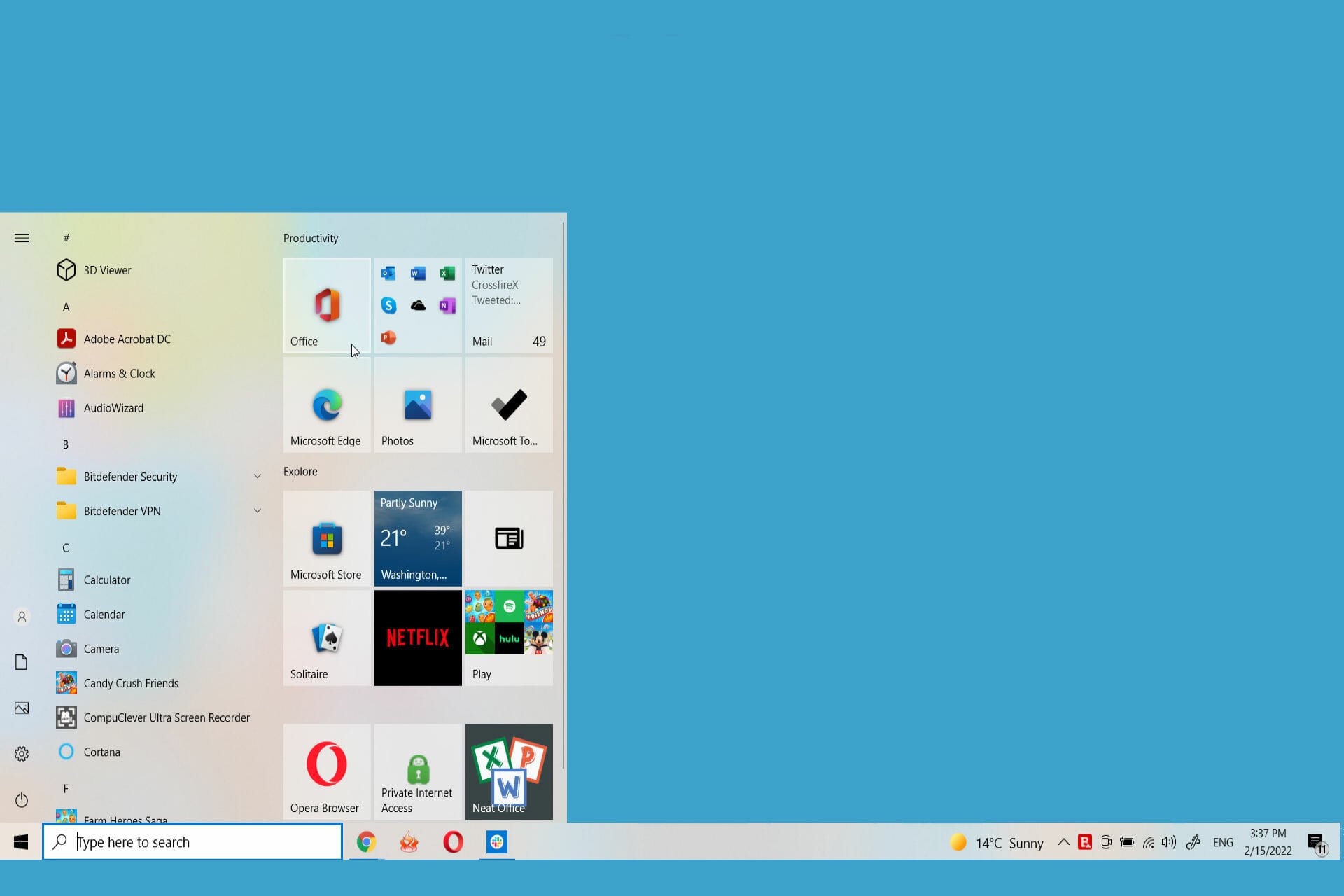
Task: Launch Excel from the Office apps tile
Action: (447, 273)
